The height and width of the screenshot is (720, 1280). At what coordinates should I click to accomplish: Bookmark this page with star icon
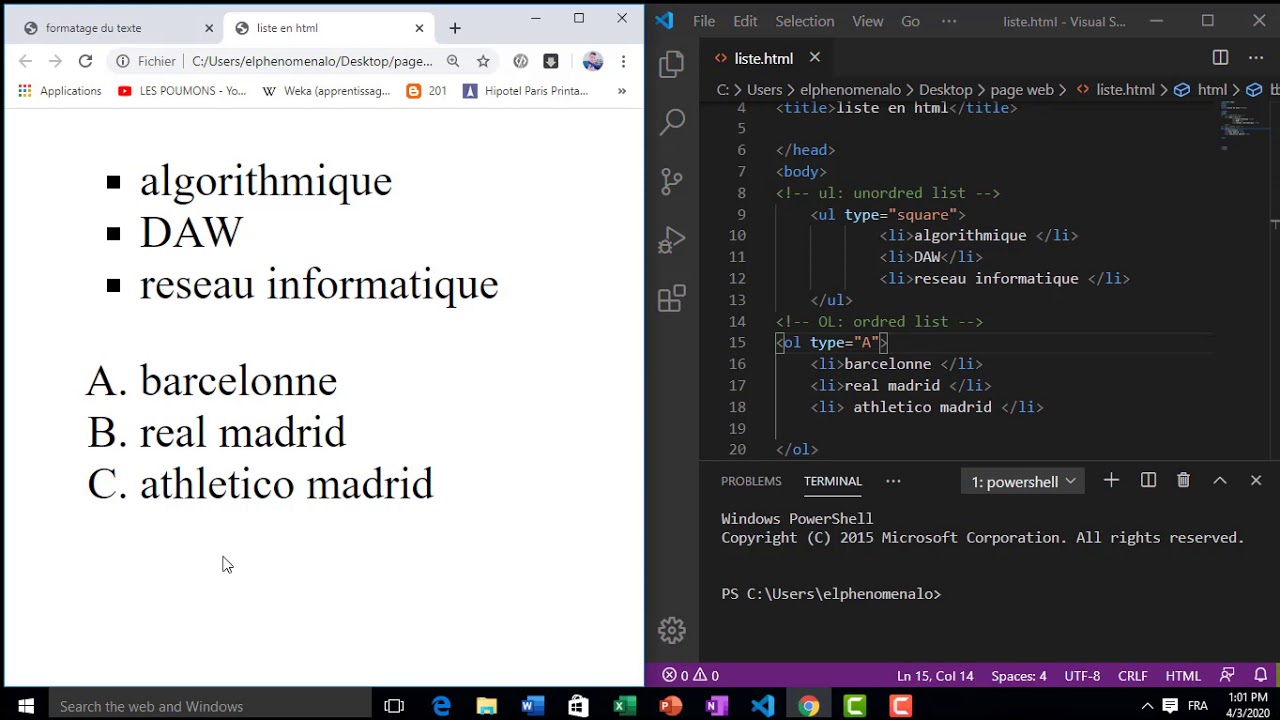click(x=483, y=61)
